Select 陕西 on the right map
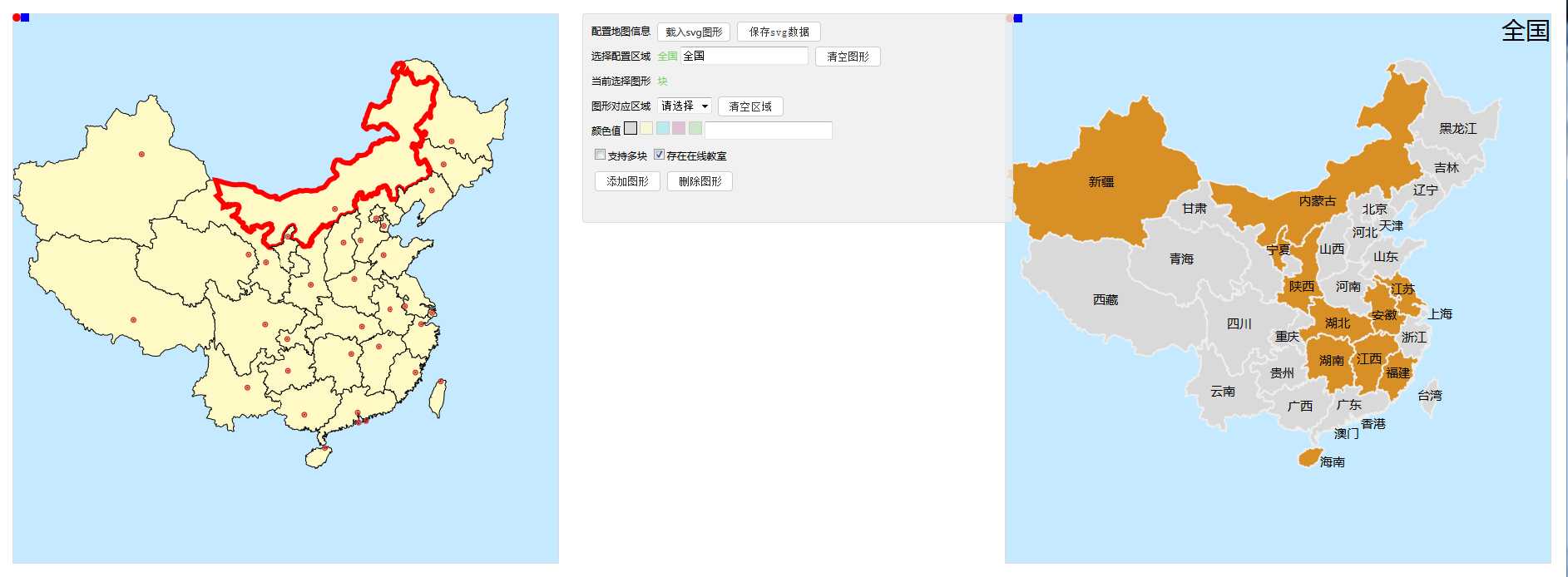The height and width of the screenshot is (577, 1568). tap(1302, 286)
